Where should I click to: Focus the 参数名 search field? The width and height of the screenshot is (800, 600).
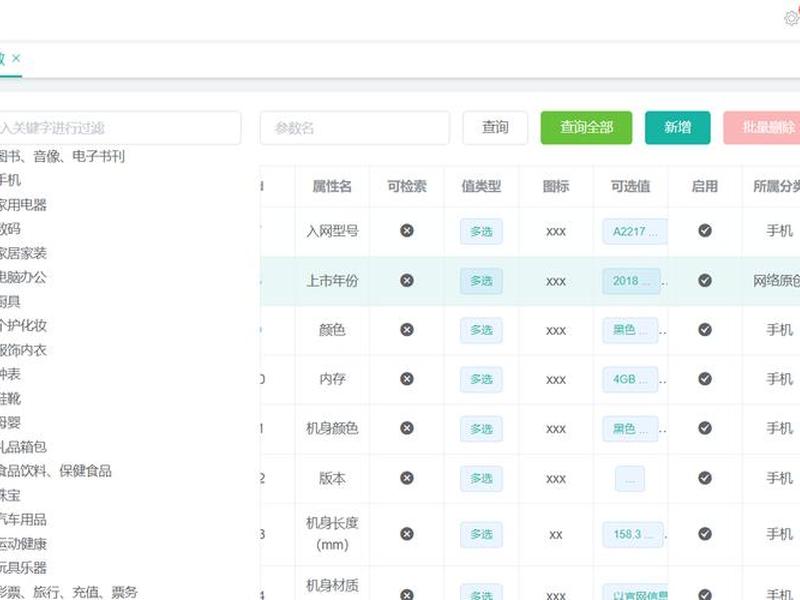point(355,128)
